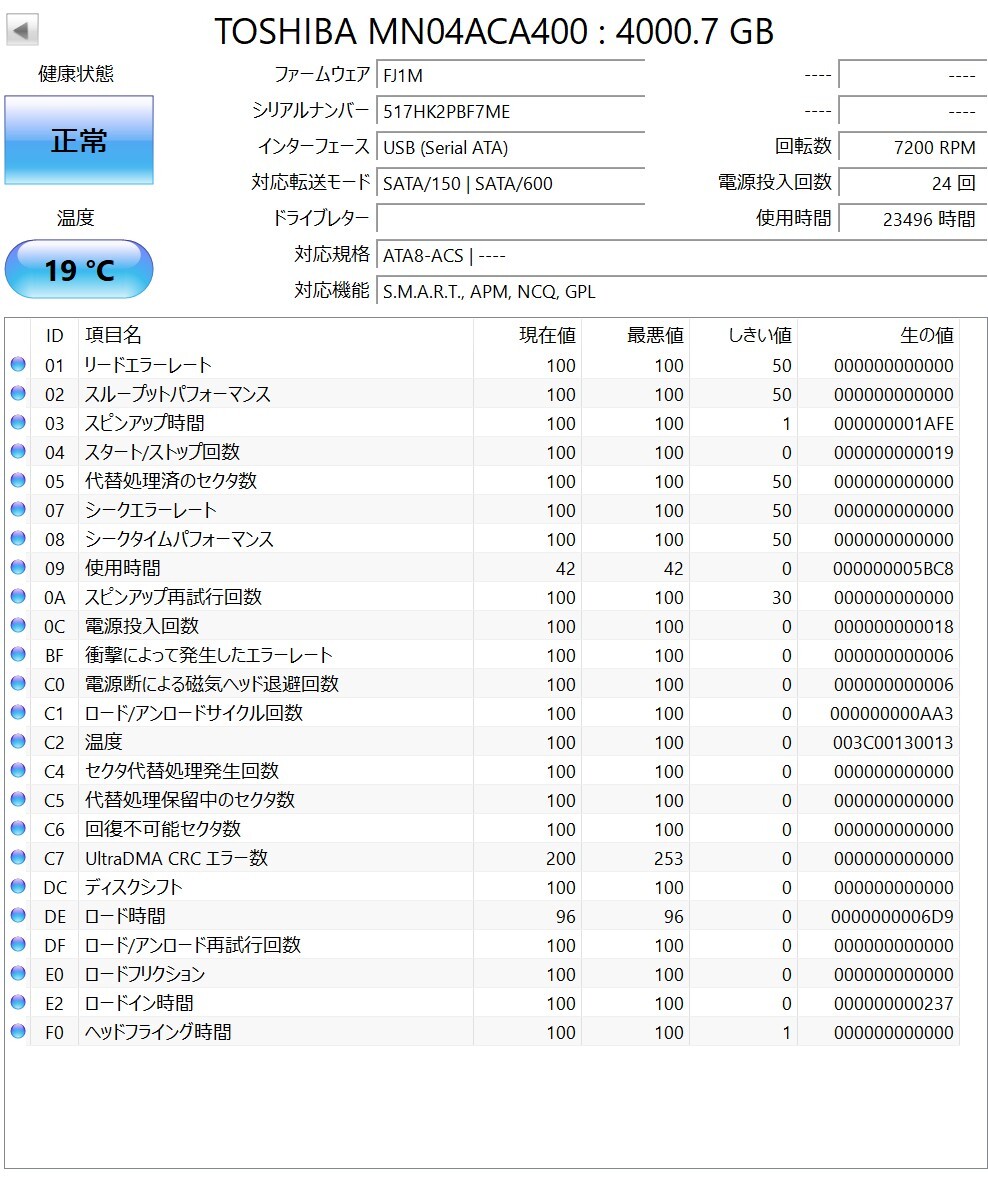Select the ファームウェア field showing FJ1M
Viewport: 988px width, 1177px height.
(510, 74)
